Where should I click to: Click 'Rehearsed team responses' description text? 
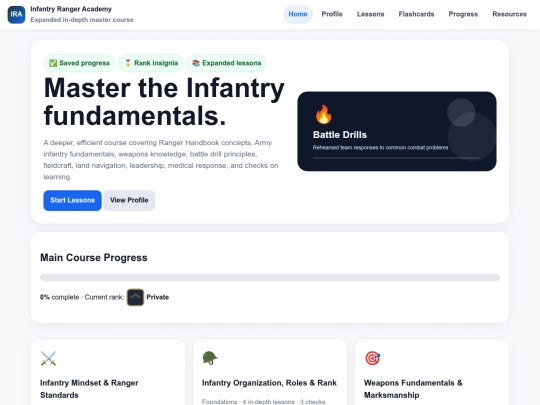point(380,148)
